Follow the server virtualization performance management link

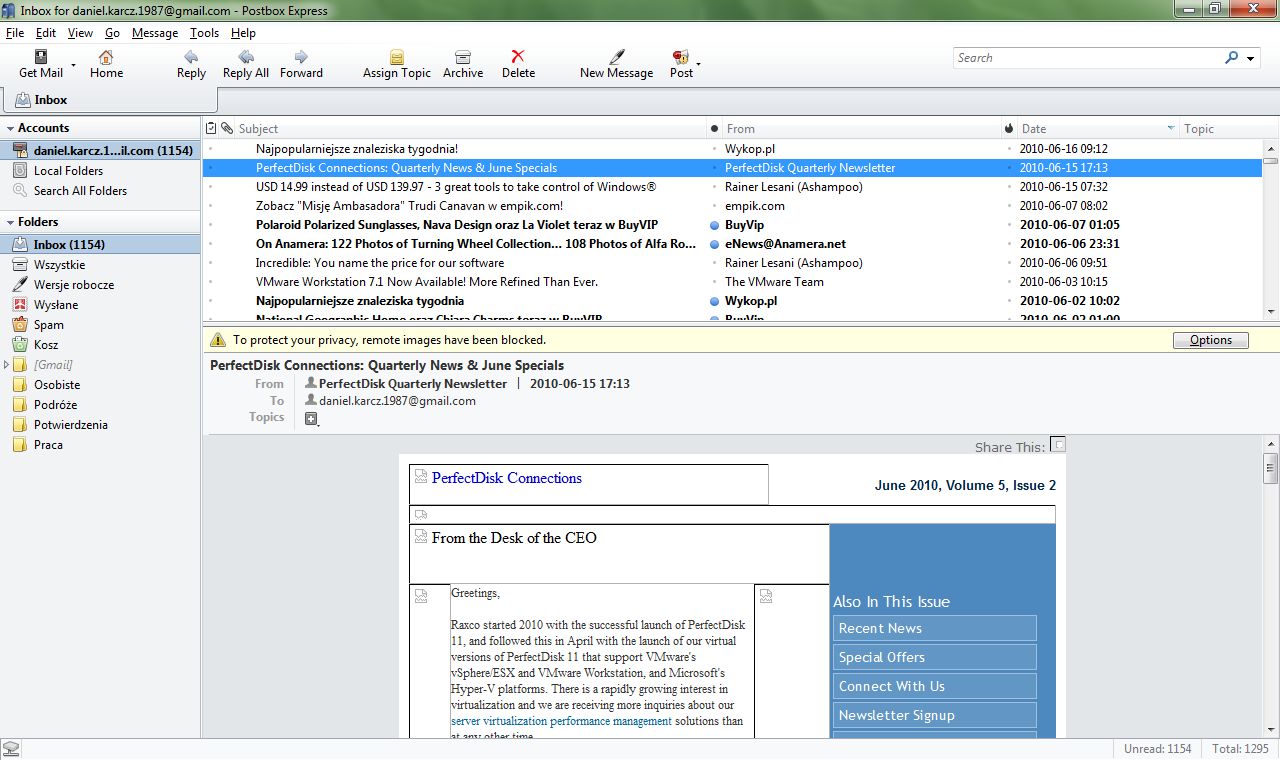(561, 721)
